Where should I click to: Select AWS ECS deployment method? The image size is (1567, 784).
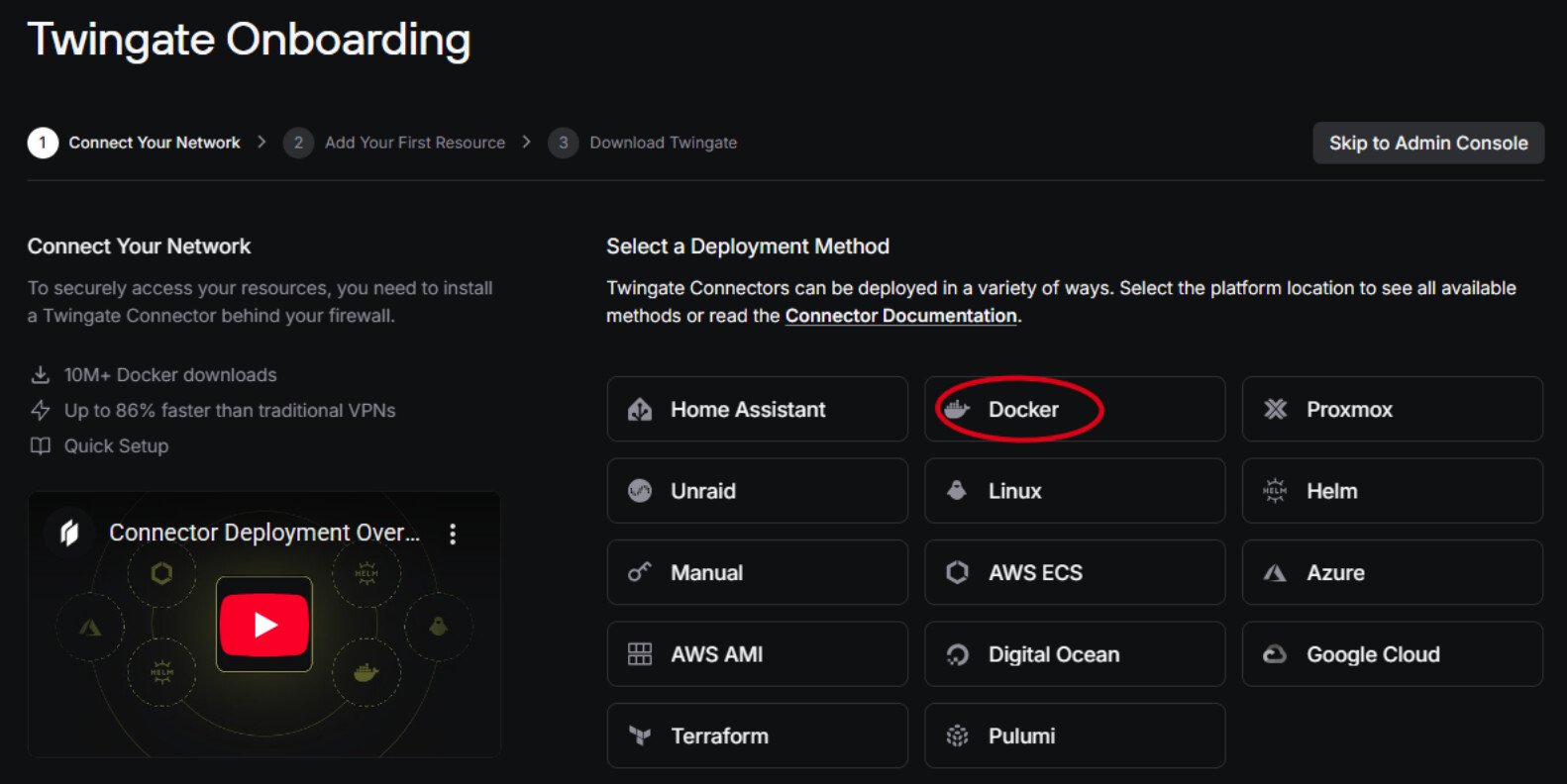(x=1074, y=572)
